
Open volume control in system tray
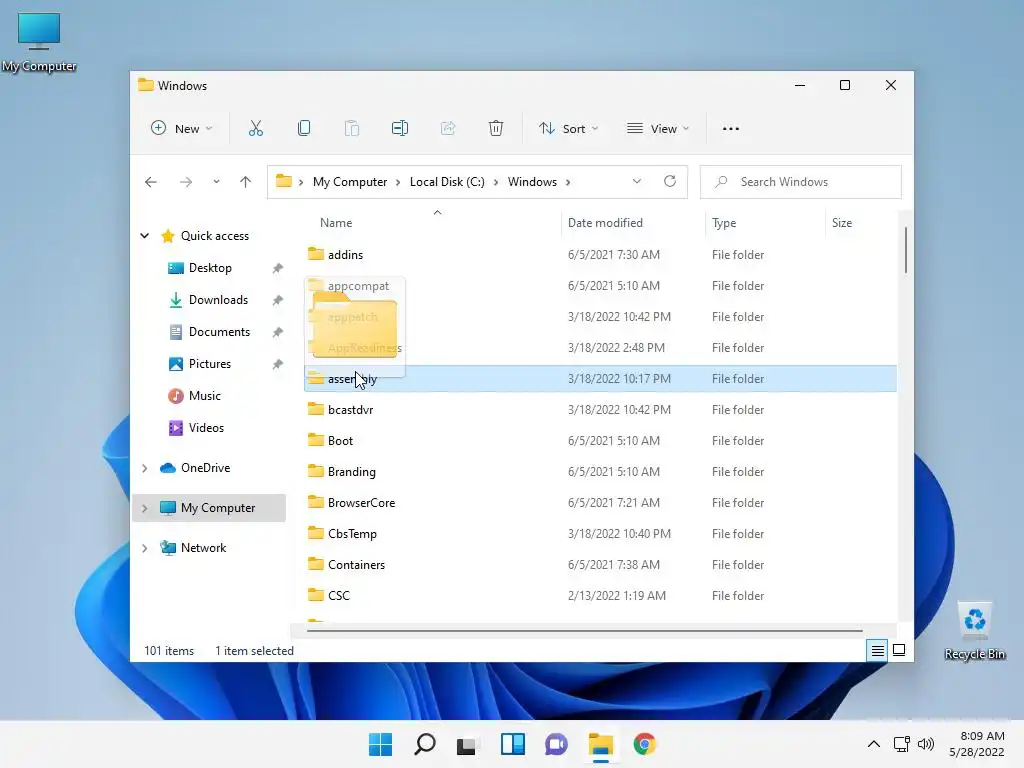pyautogui.click(x=926, y=744)
